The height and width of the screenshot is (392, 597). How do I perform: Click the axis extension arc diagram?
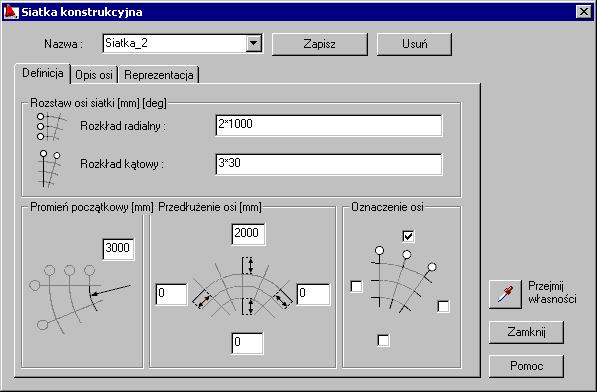243,288
